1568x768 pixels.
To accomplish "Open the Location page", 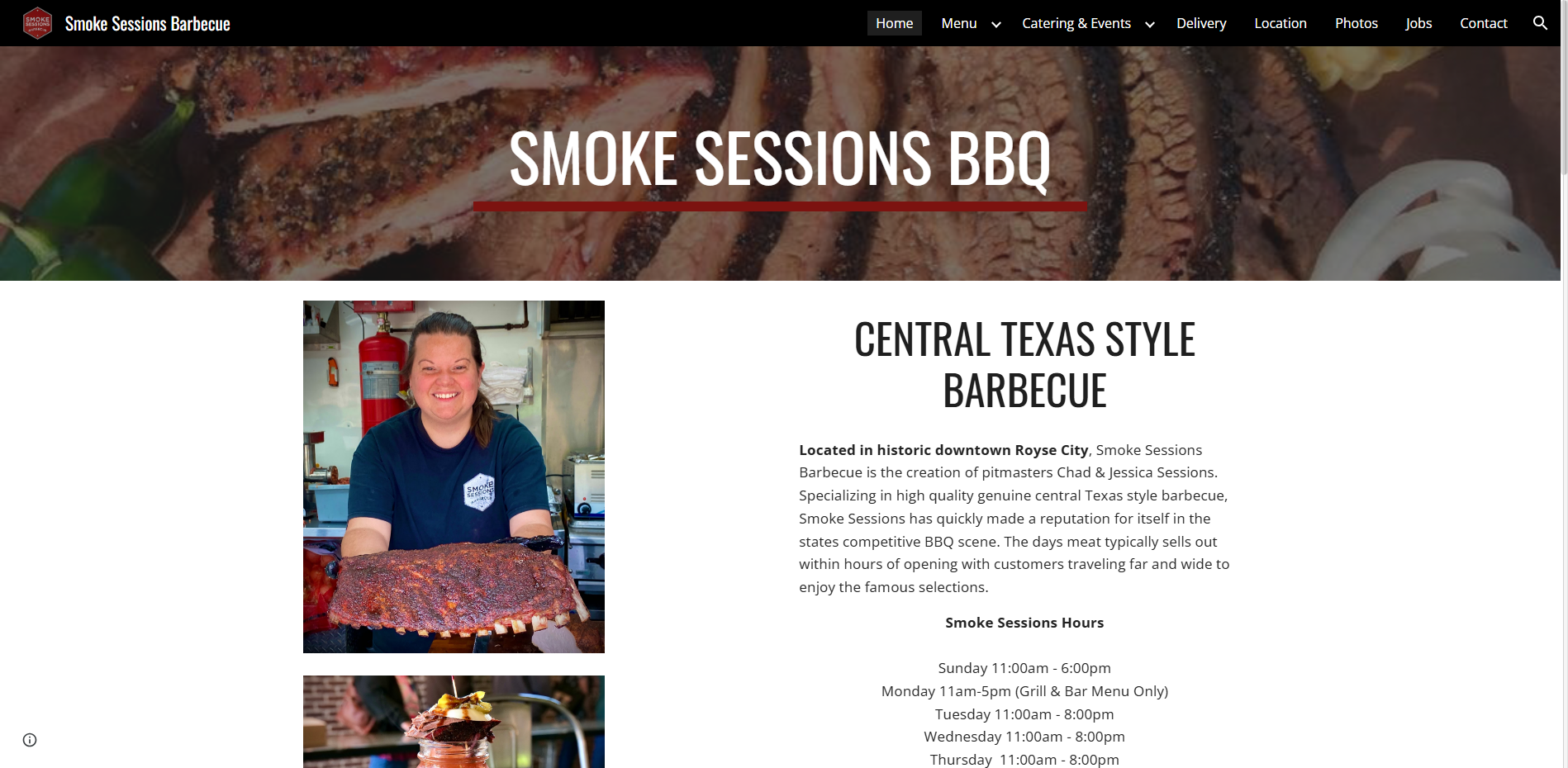I will tap(1281, 23).
